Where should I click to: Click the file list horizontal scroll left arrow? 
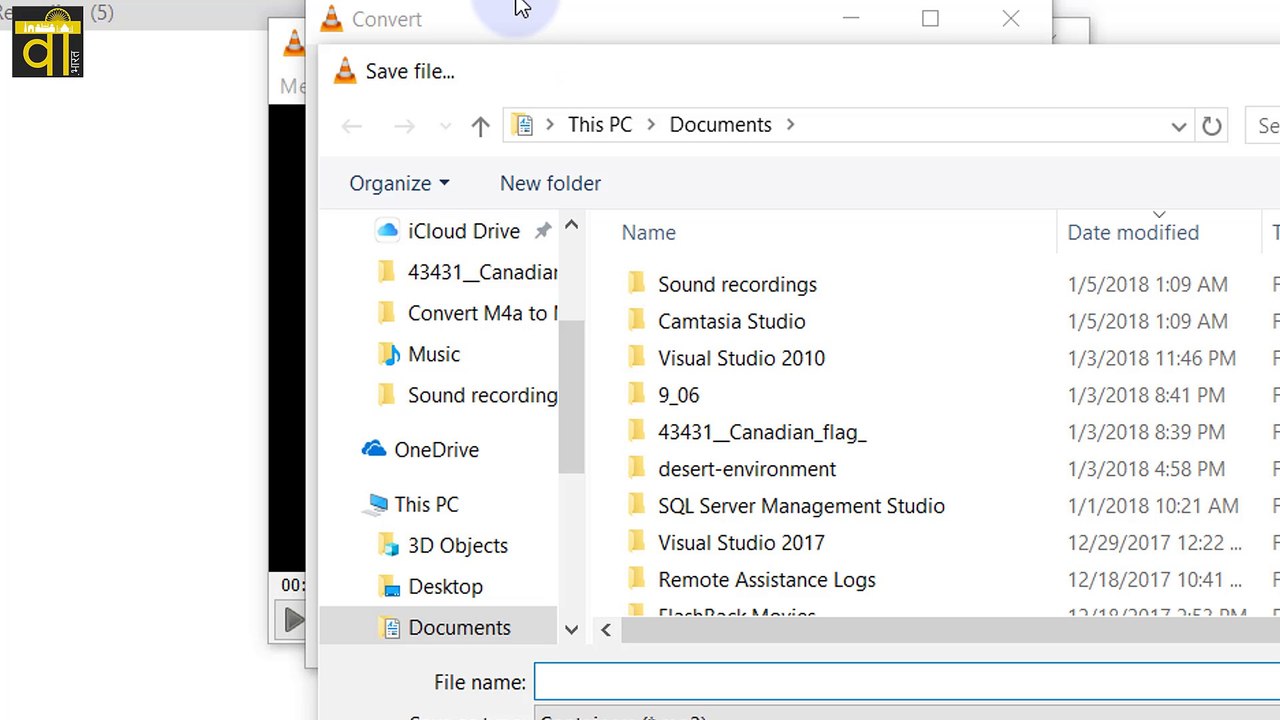606,629
